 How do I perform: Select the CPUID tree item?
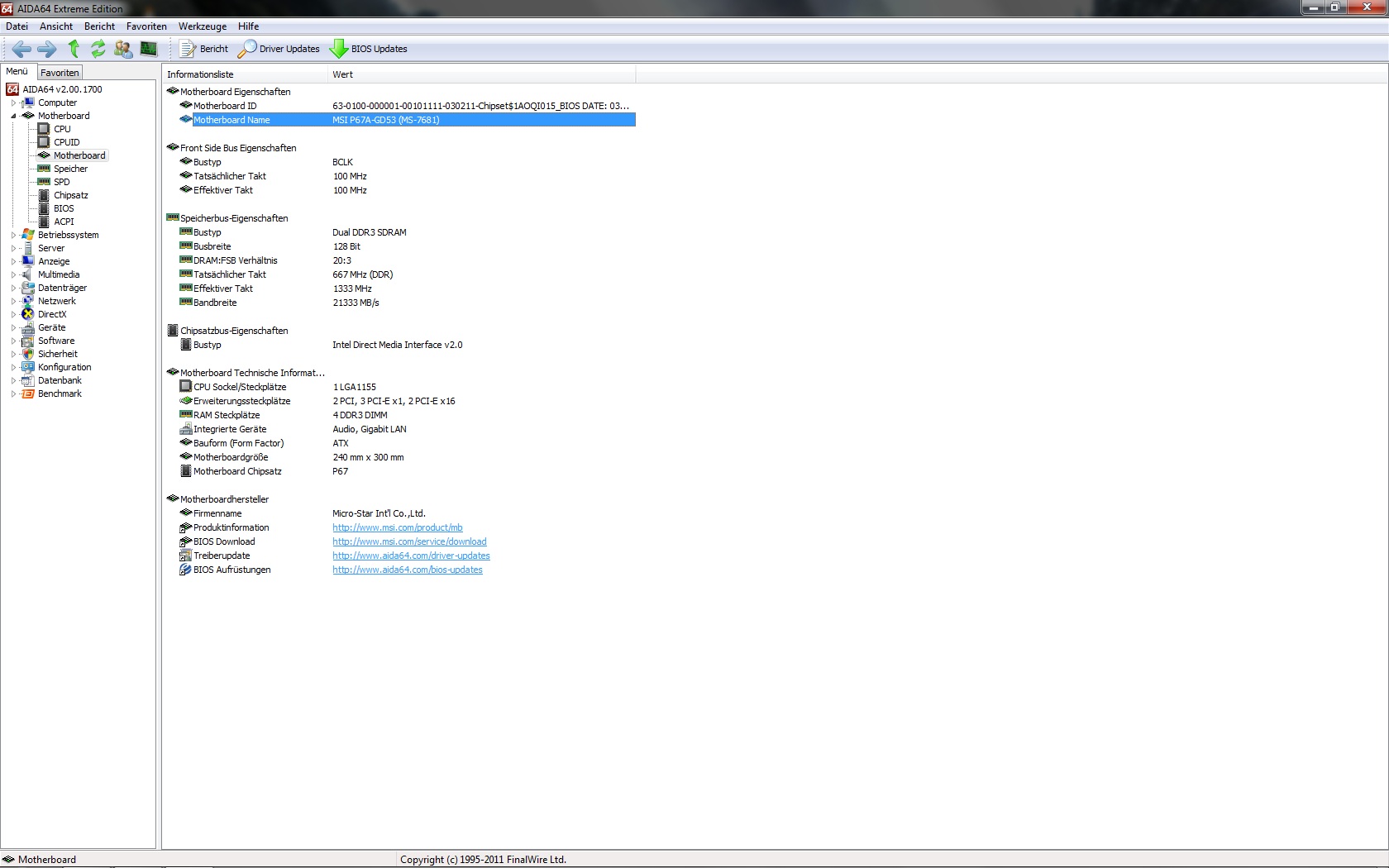coord(66,142)
